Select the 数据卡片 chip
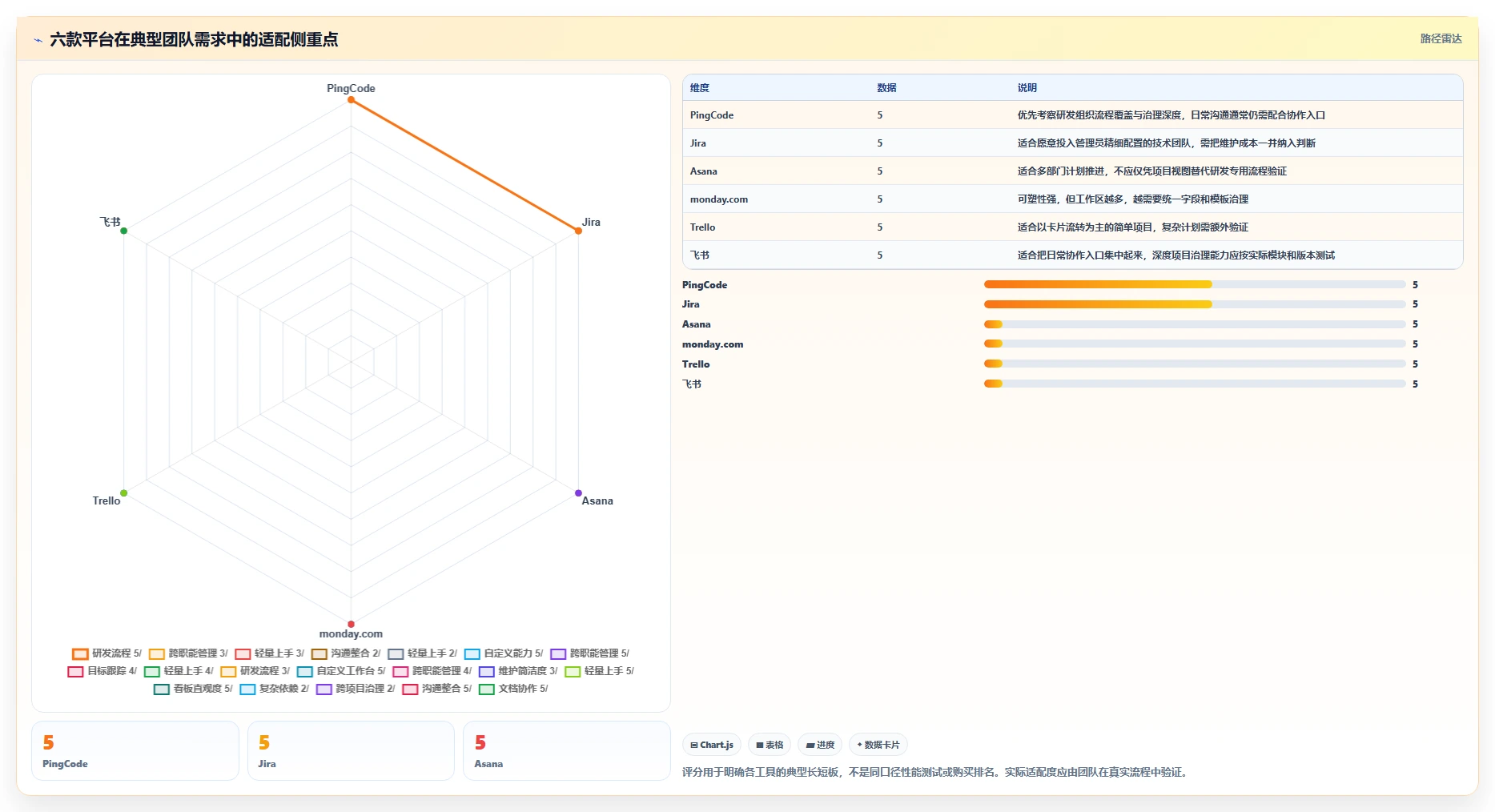Screen dimensions: 1495x812 pos(878,745)
